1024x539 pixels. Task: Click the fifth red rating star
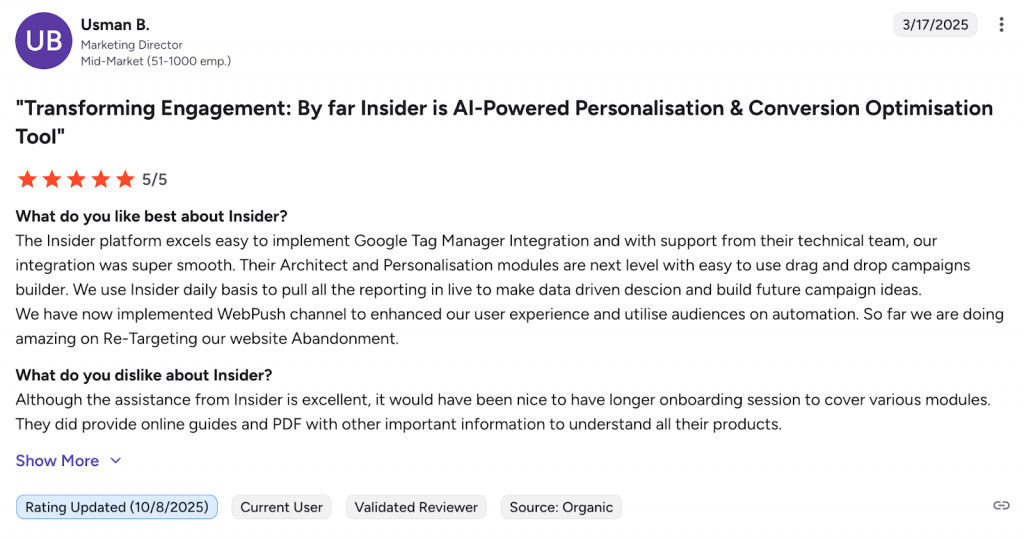[x=125, y=180]
